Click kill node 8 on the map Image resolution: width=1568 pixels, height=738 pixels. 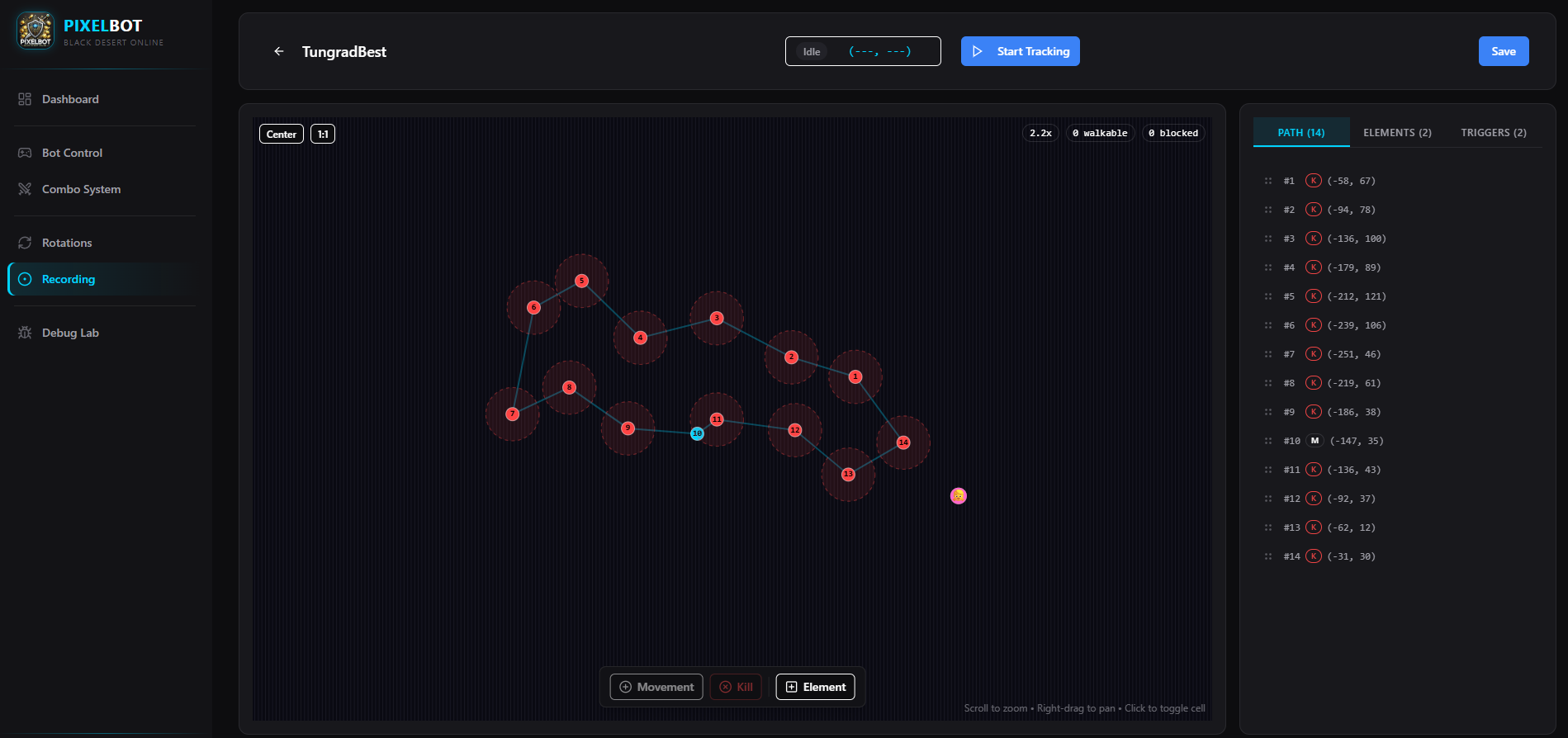(569, 387)
